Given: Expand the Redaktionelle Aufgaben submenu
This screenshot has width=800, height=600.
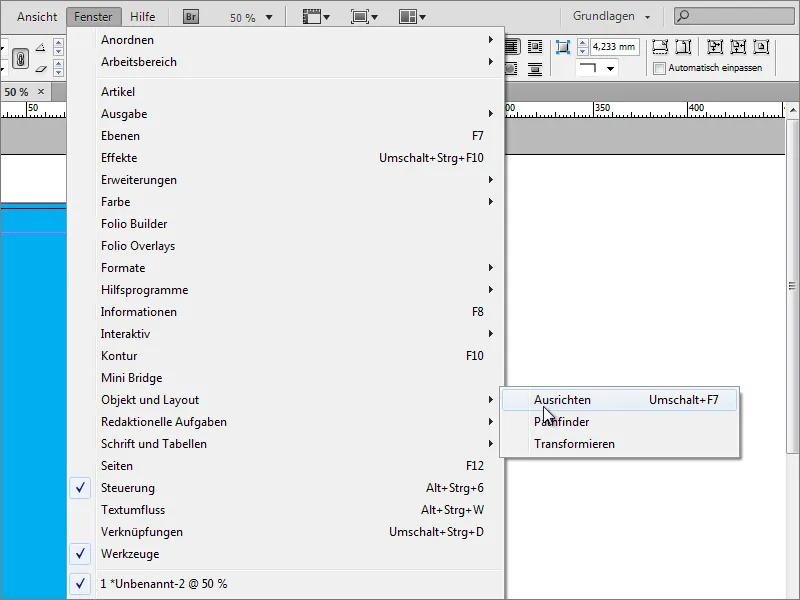Looking at the screenshot, I should pos(287,422).
